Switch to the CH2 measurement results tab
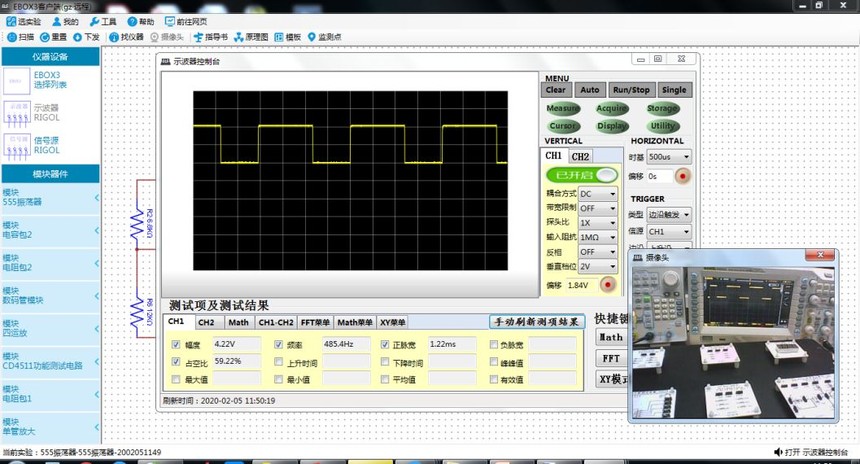This screenshot has height=464, width=860. (206, 322)
